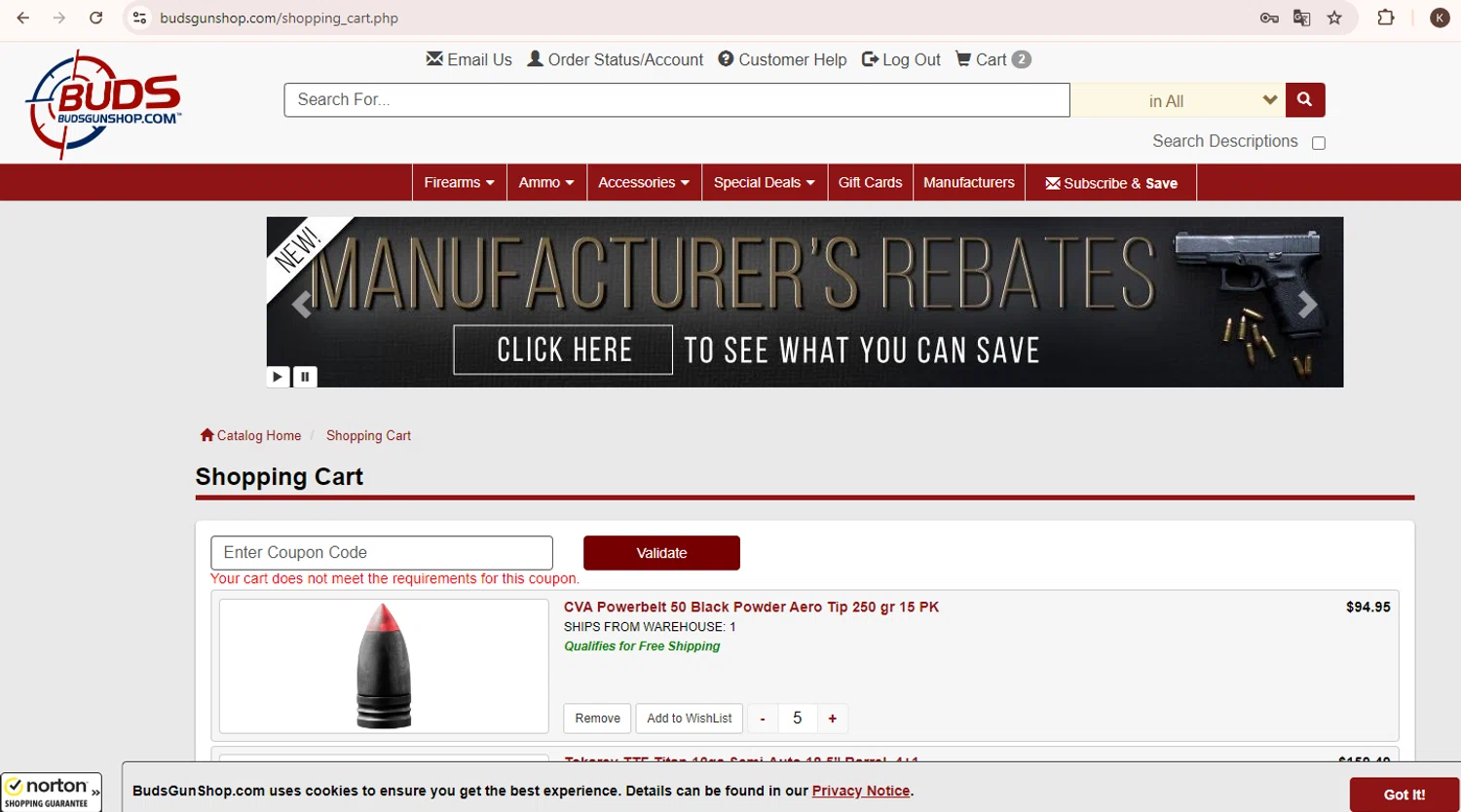
Task: Click the CVA Powerbelt quantity field showing 5
Action: [x=798, y=719]
